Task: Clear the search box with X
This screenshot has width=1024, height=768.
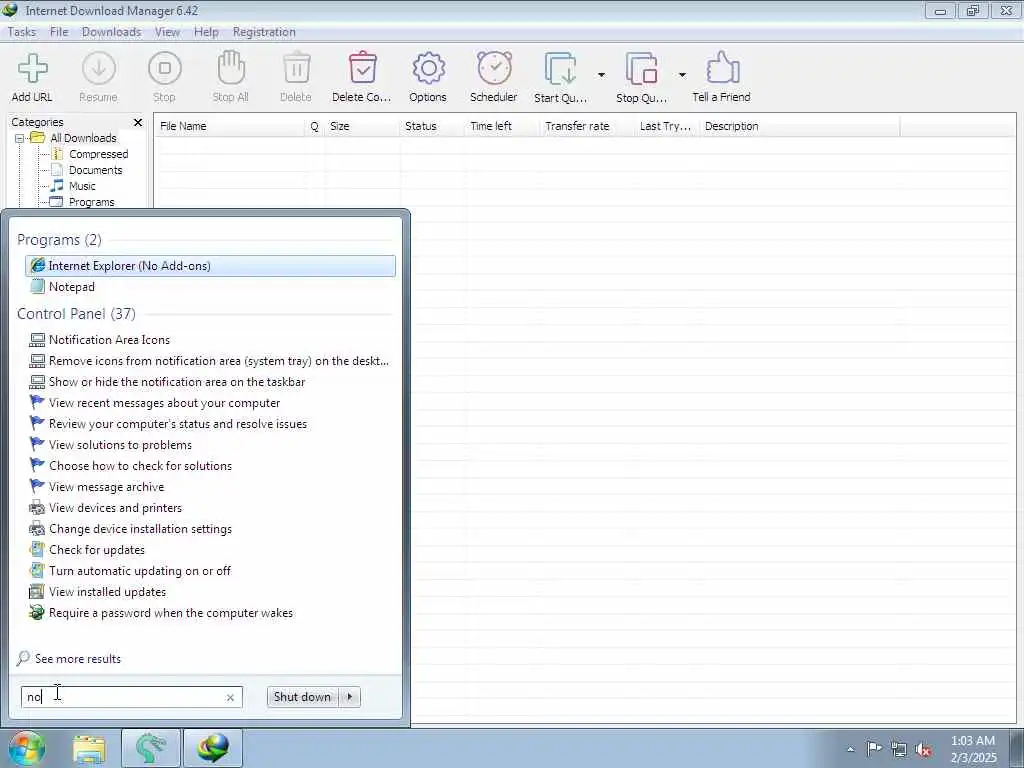Action: coord(230,697)
